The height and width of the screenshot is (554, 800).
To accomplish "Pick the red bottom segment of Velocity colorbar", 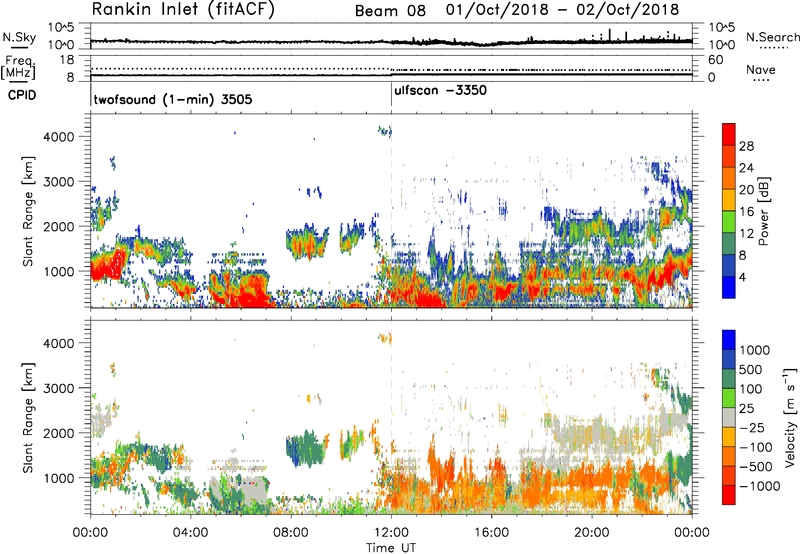I will pos(729,495).
